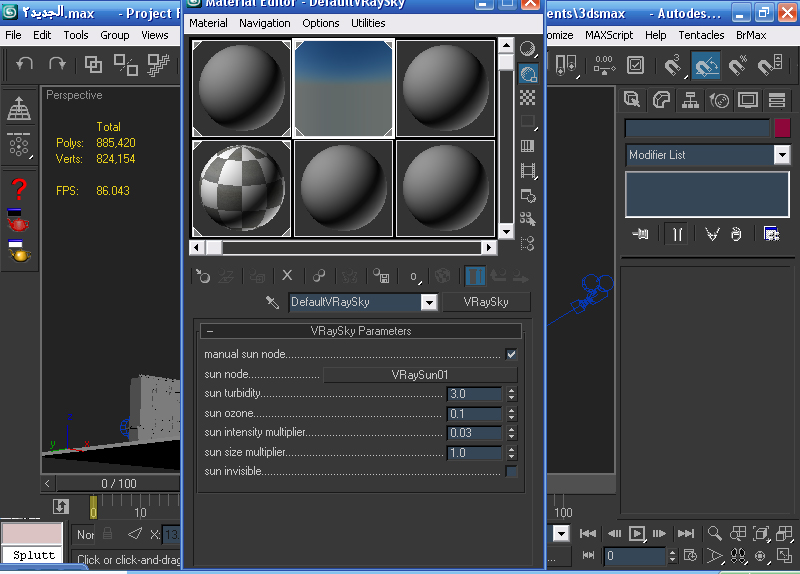
Task: Click the Undo arrow in main toolbar
Action: [x=24, y=64]
